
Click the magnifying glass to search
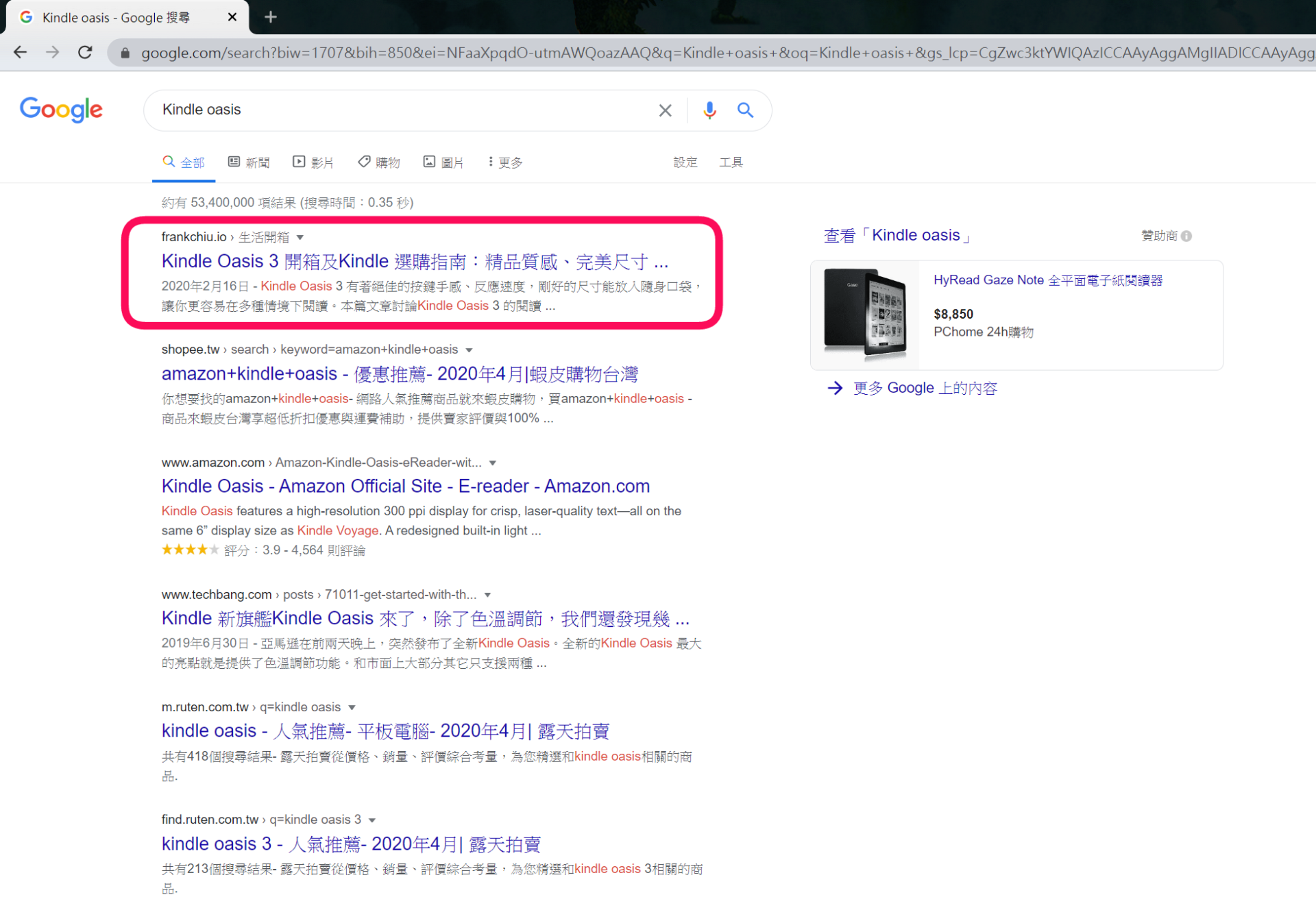pos(745,110)
